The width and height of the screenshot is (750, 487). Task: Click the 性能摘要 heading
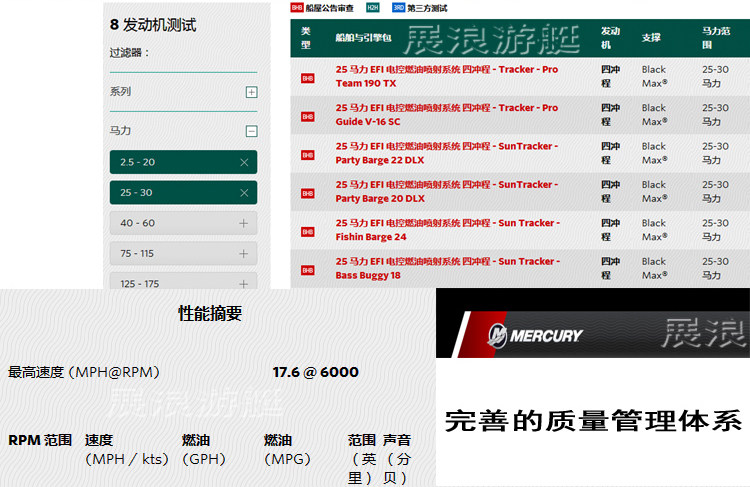point(210,314)
